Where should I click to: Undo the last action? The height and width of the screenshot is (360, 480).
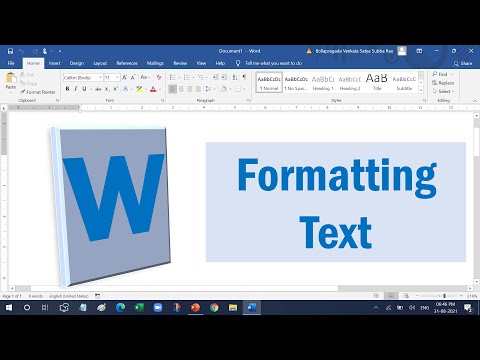tap(21, 51)
